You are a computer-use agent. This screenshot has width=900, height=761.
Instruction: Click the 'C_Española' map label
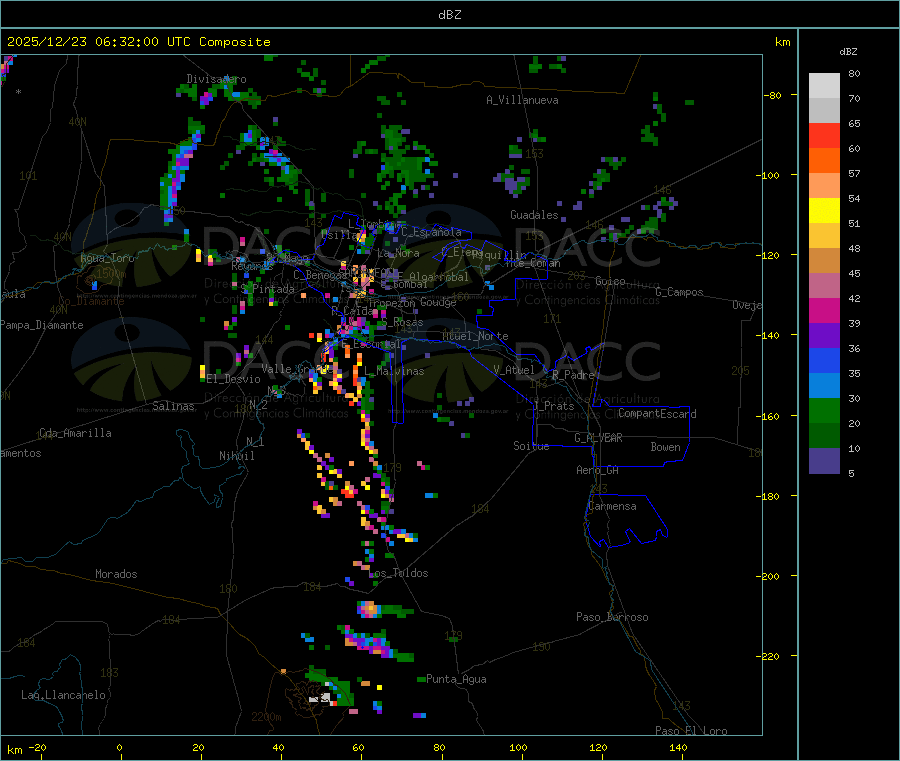pos(431,232)
